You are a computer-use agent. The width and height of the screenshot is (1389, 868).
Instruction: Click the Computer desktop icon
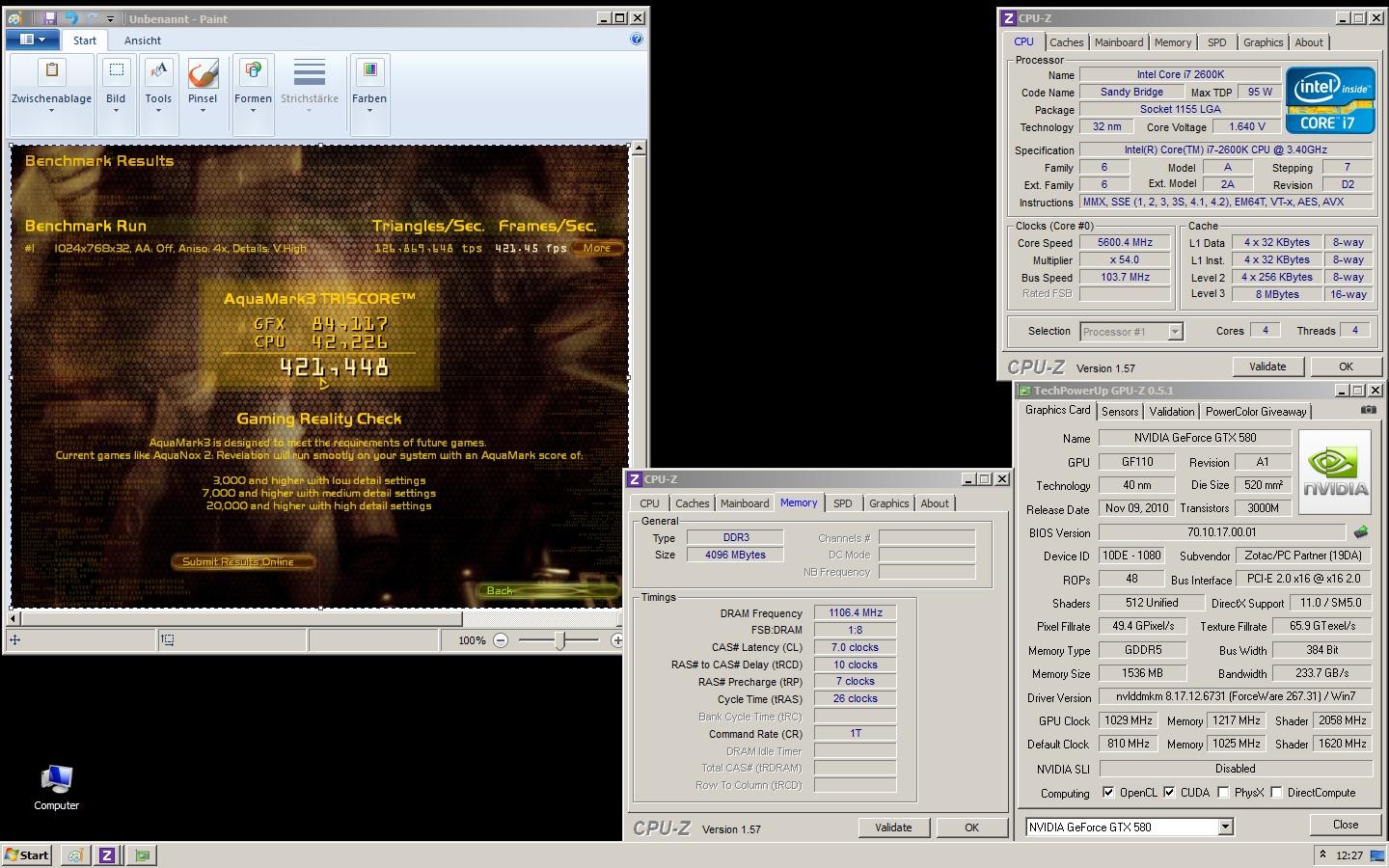[x=56, y=787]
